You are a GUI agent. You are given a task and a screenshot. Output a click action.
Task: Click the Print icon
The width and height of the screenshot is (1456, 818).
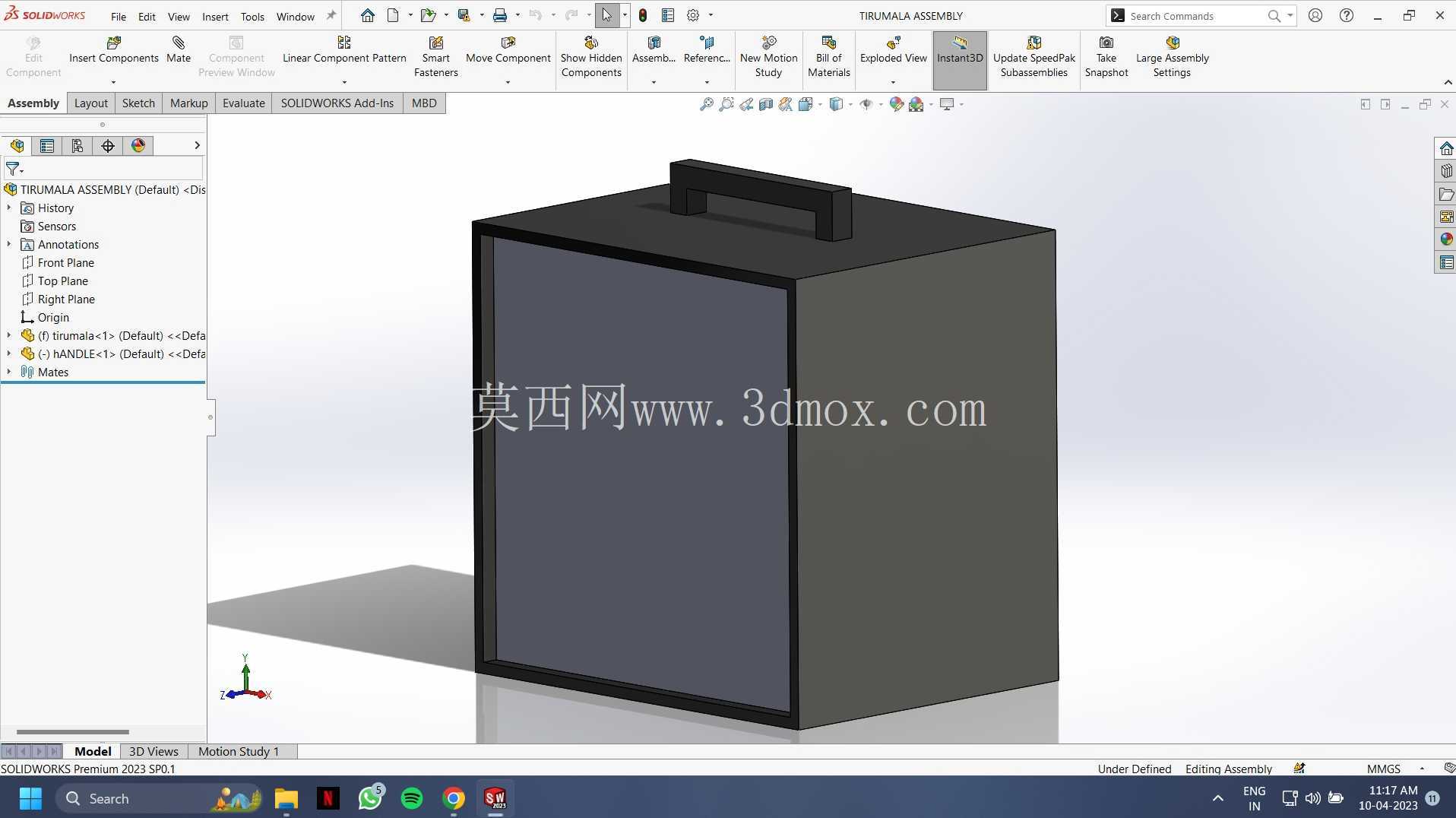click(x=500, y=15)
